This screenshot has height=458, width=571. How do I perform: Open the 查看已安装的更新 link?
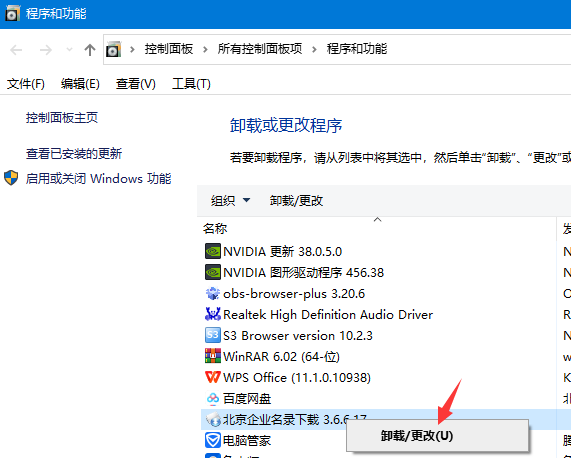click(x=74, y=154)
